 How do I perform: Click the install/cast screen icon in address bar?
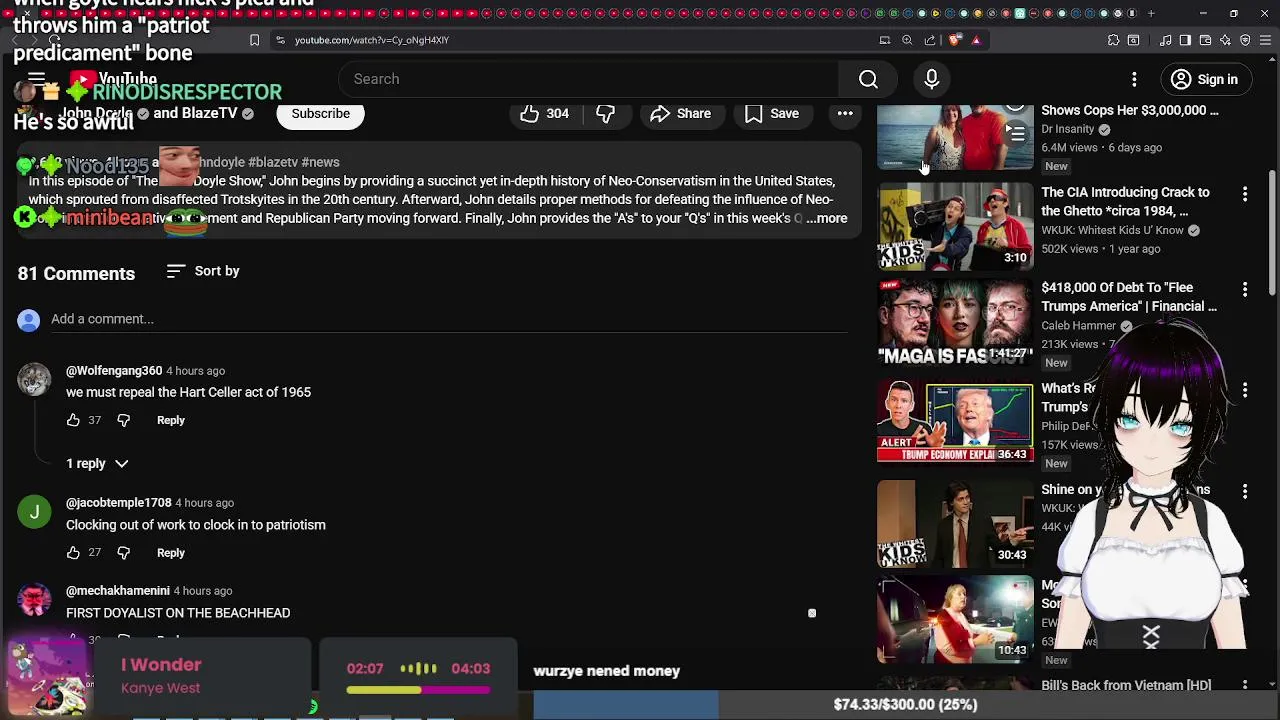[884, 40]
